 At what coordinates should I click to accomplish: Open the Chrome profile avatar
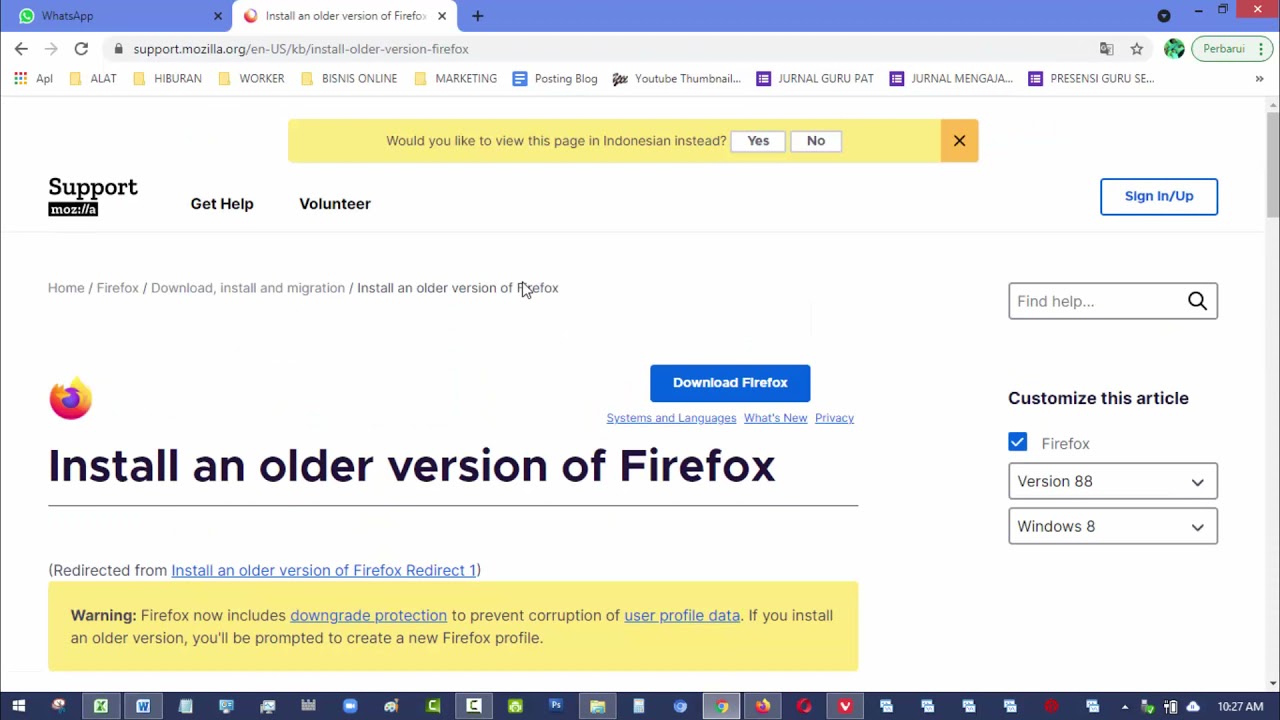coord(1174,48)
